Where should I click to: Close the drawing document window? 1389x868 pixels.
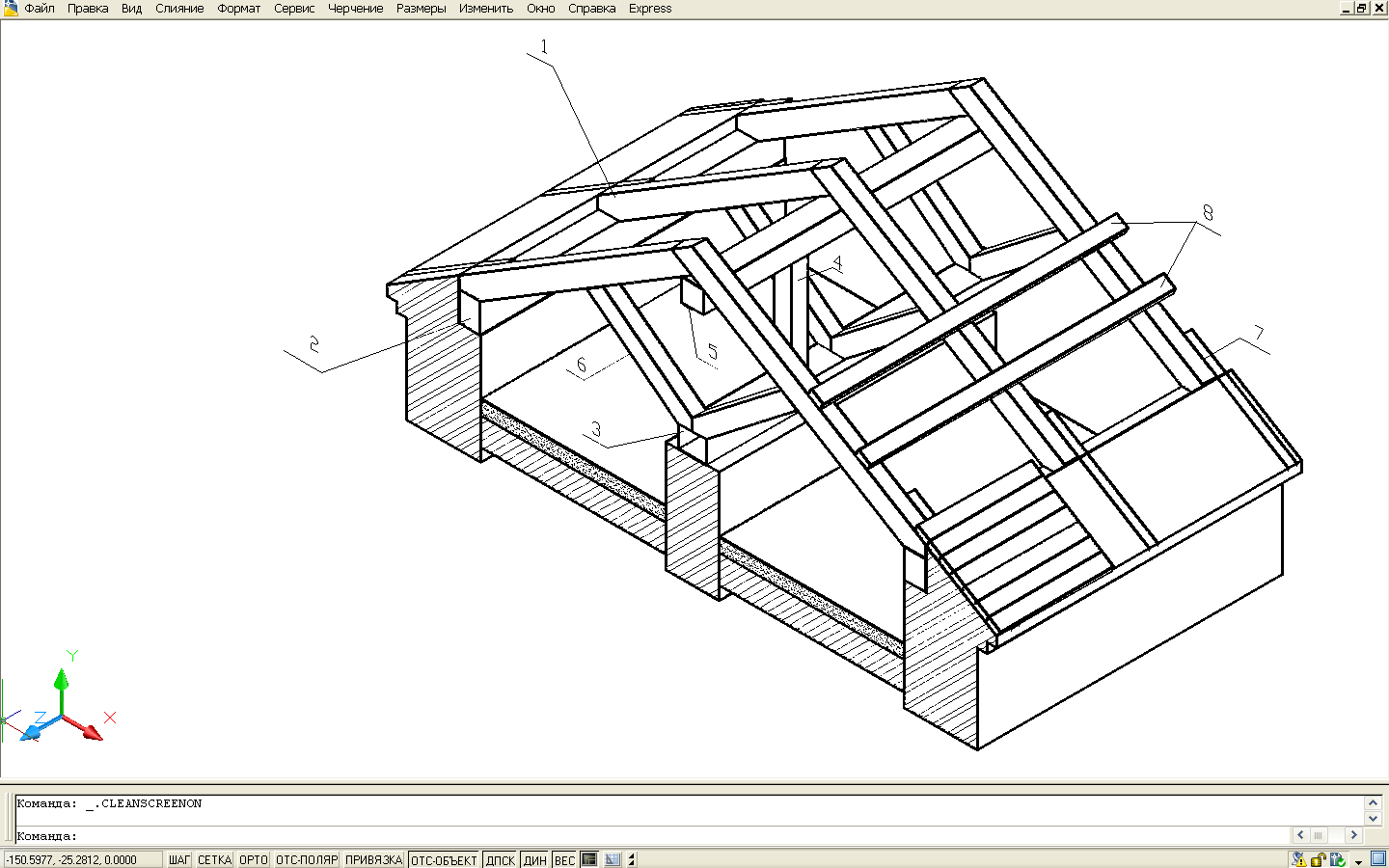tap(1379, 8)
